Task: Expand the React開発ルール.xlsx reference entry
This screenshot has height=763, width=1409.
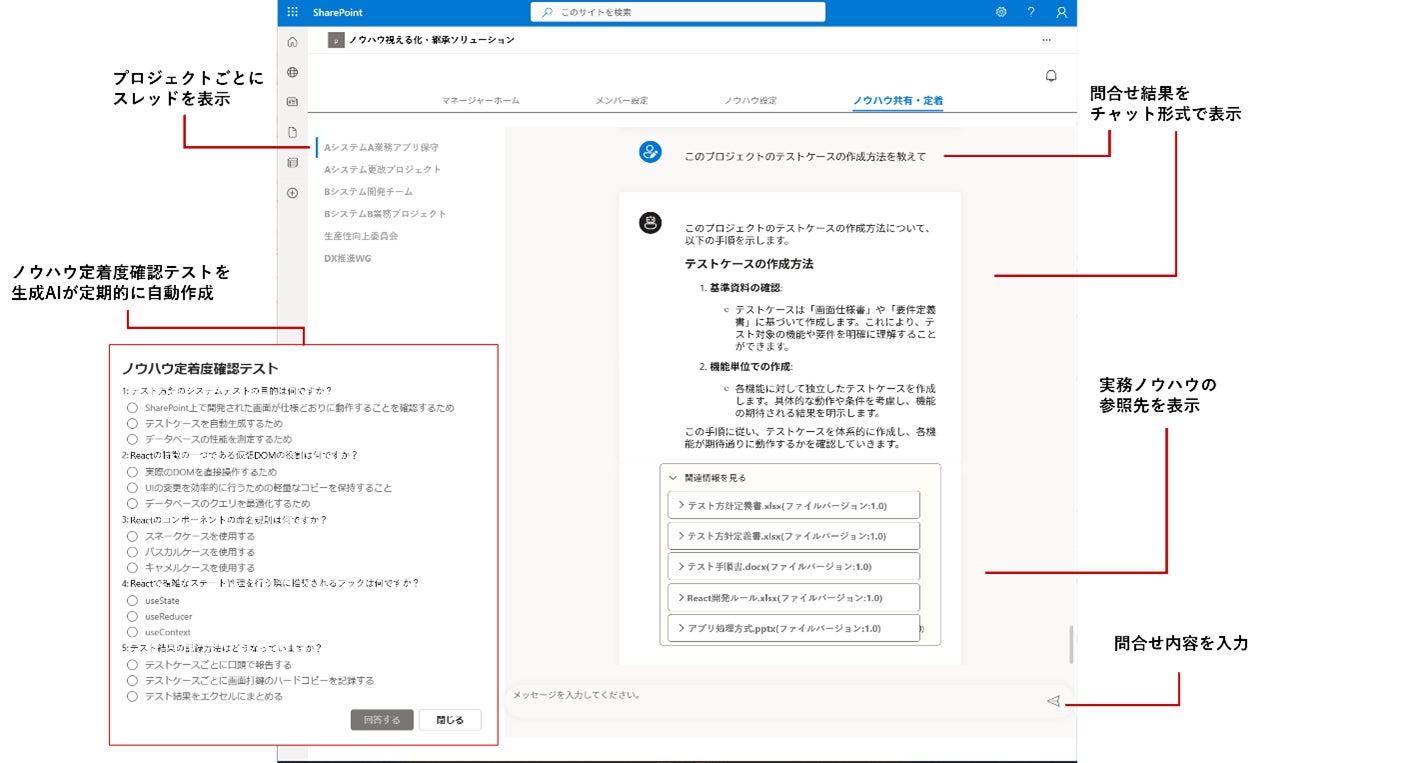Action: 793,598
